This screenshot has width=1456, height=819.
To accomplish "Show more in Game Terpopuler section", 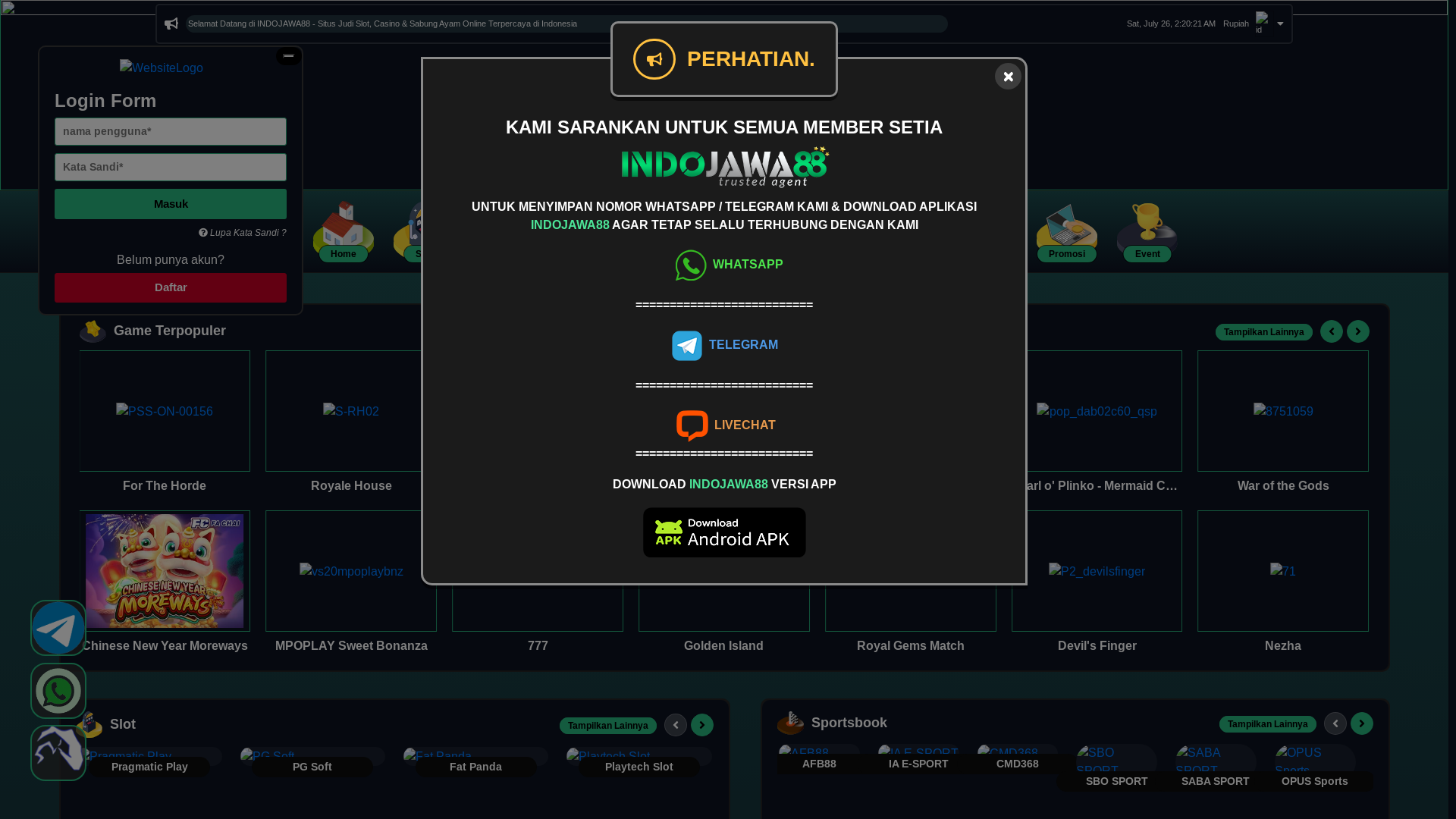I will [1263, 332].
